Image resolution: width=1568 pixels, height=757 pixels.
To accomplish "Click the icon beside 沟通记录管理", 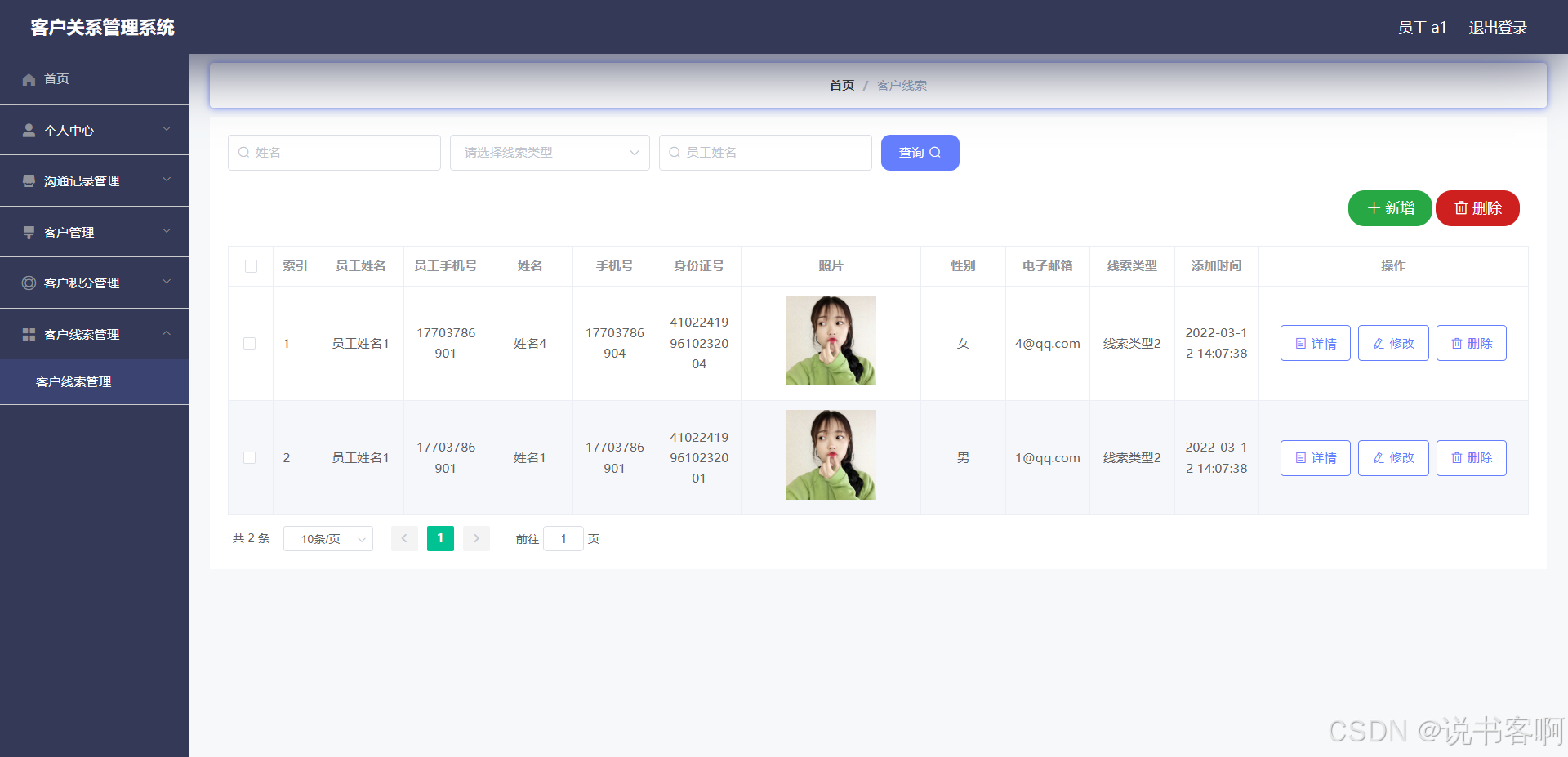I will click(x=29, y=180).
